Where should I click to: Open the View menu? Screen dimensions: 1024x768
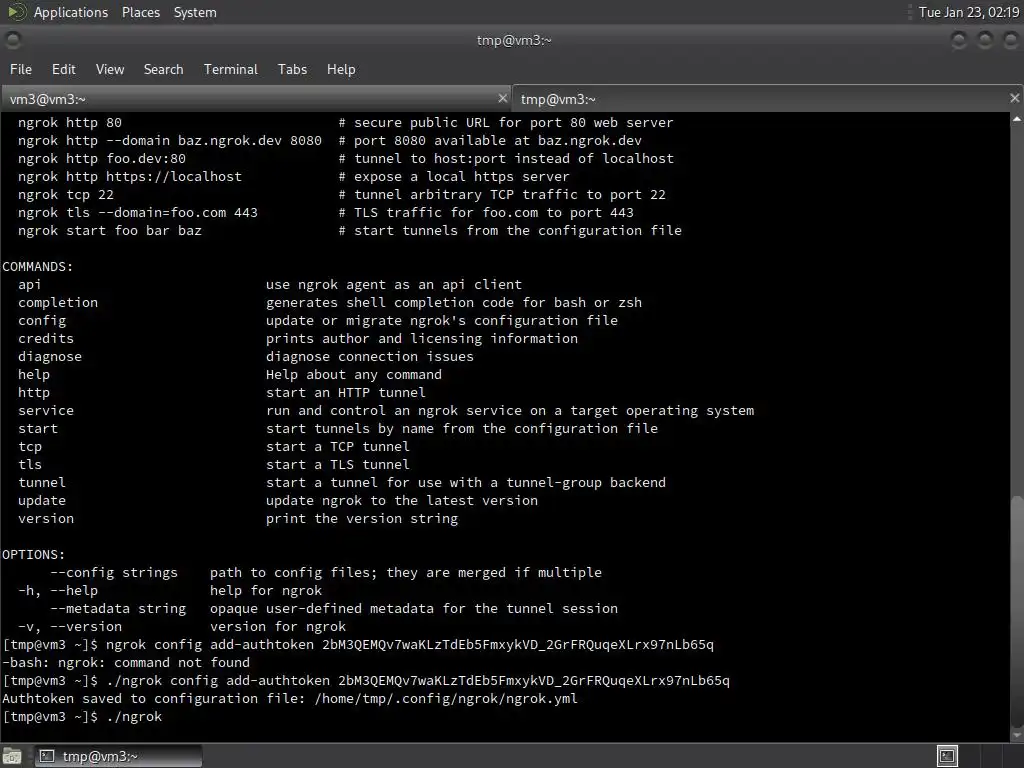(110, 69)
